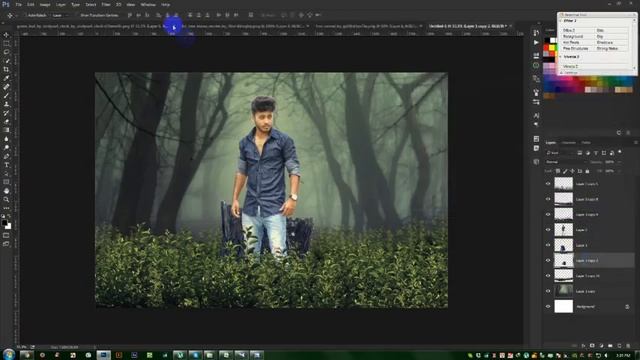Click the Actions play panel icon
640x360 pixels.
coord(536,42)
